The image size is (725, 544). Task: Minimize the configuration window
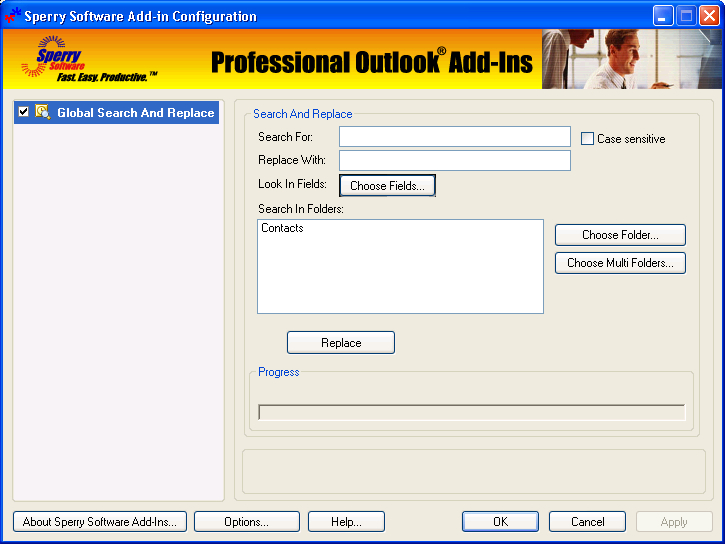coord(663,16)
